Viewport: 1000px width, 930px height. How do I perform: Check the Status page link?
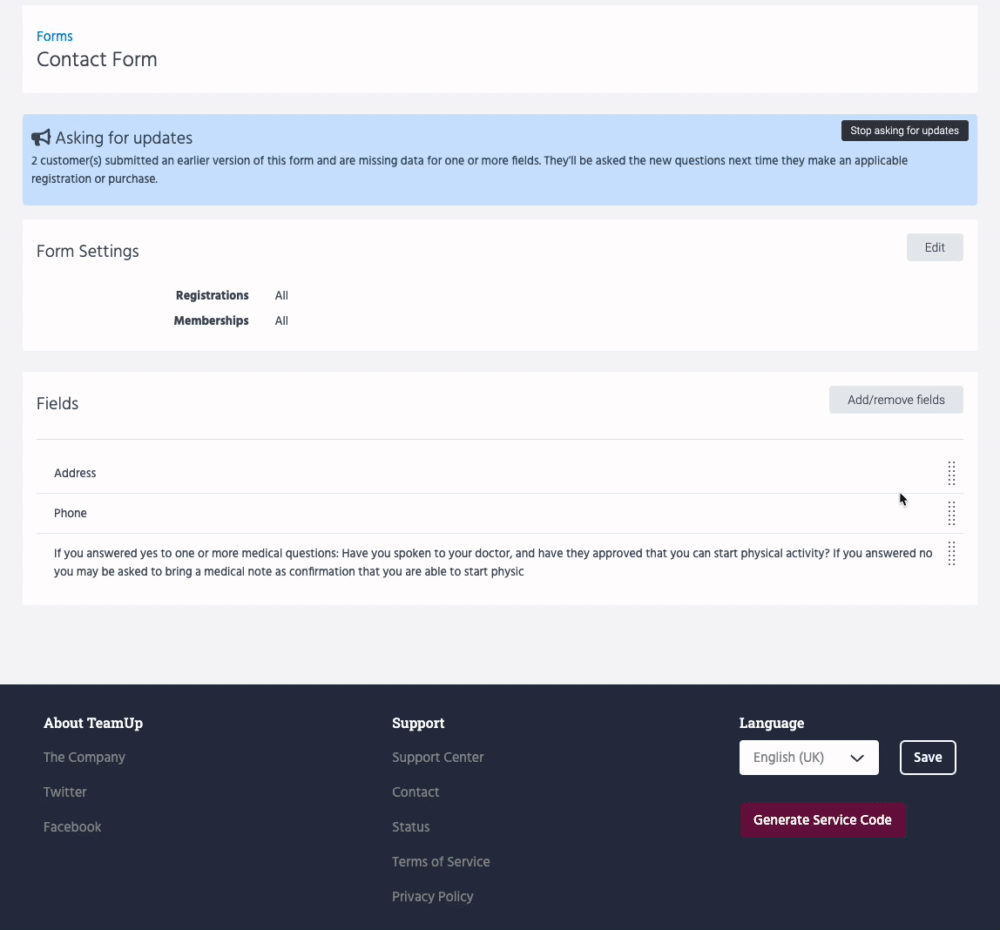coord(411,827)
